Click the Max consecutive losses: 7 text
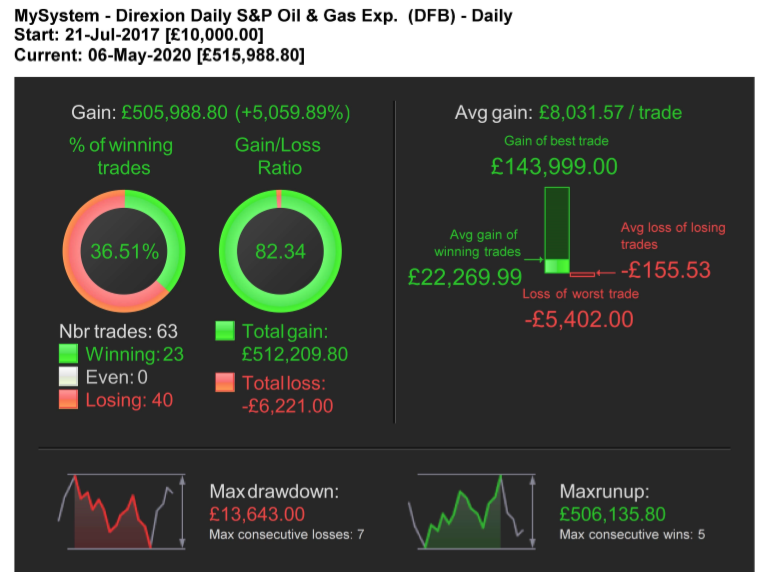 coord(287,535)
